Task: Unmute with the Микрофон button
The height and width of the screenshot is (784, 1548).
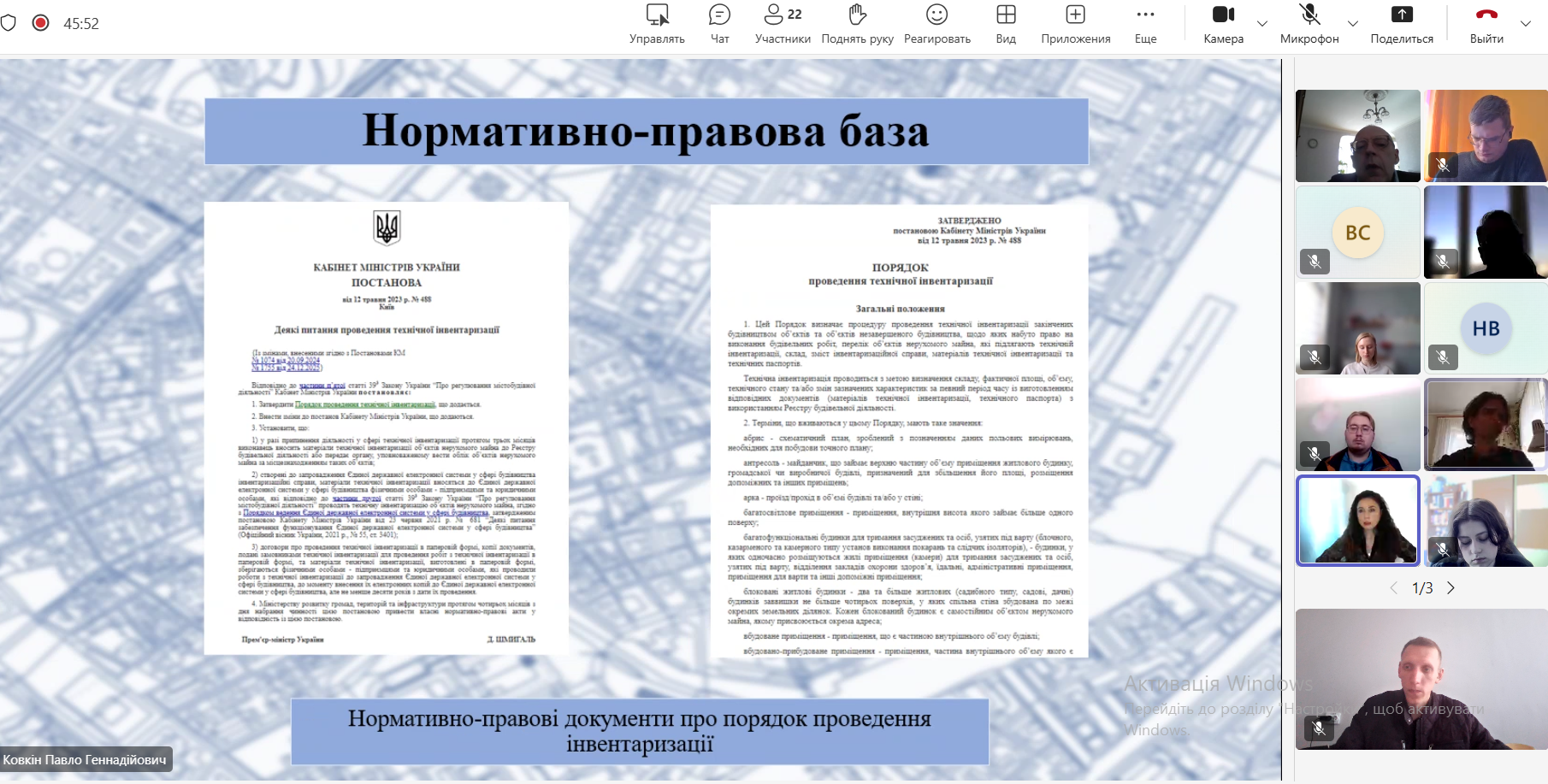Action: [x=1309, y=24]
